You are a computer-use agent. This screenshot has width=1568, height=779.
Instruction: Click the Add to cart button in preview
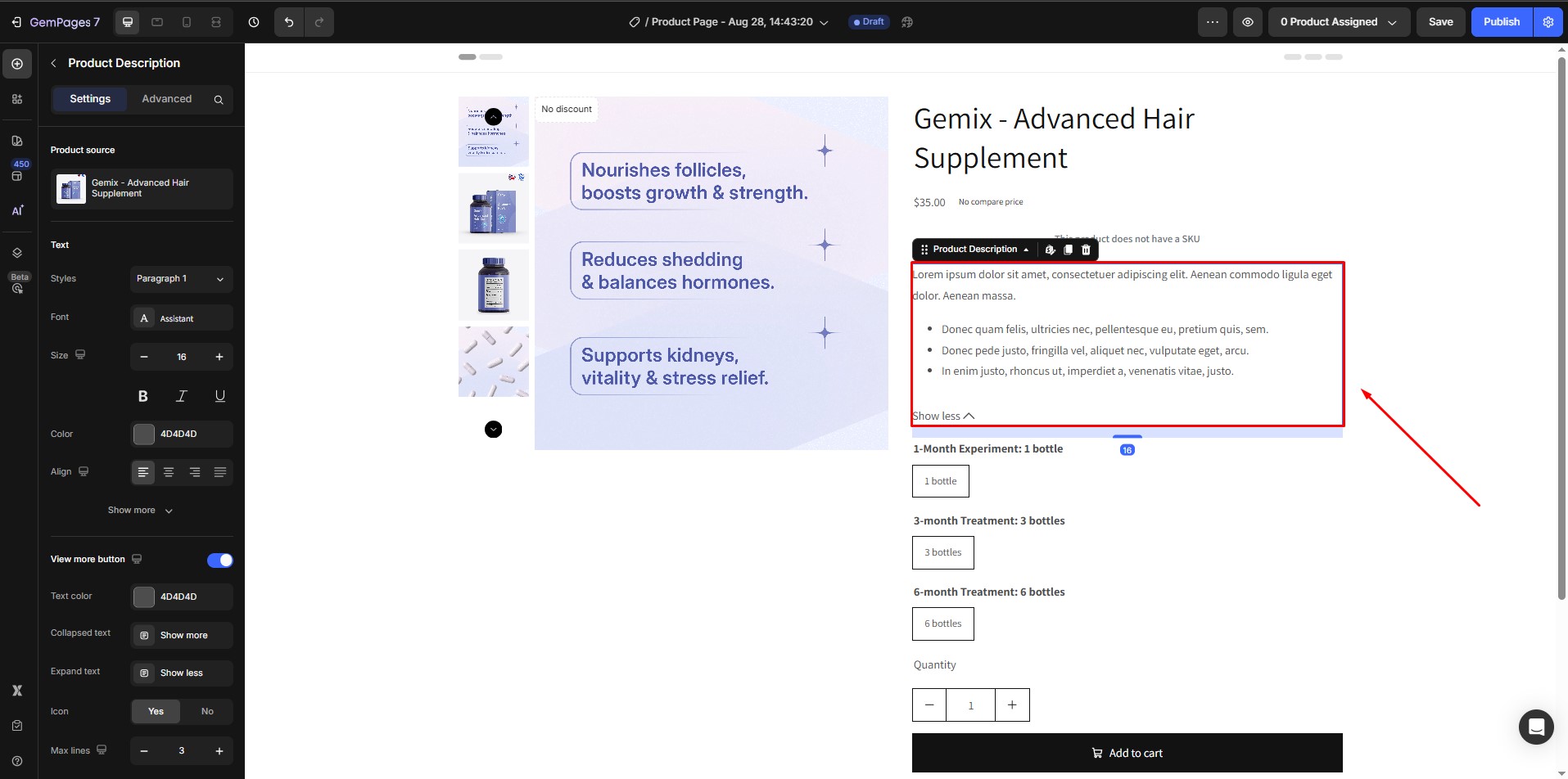point(1127,752)
